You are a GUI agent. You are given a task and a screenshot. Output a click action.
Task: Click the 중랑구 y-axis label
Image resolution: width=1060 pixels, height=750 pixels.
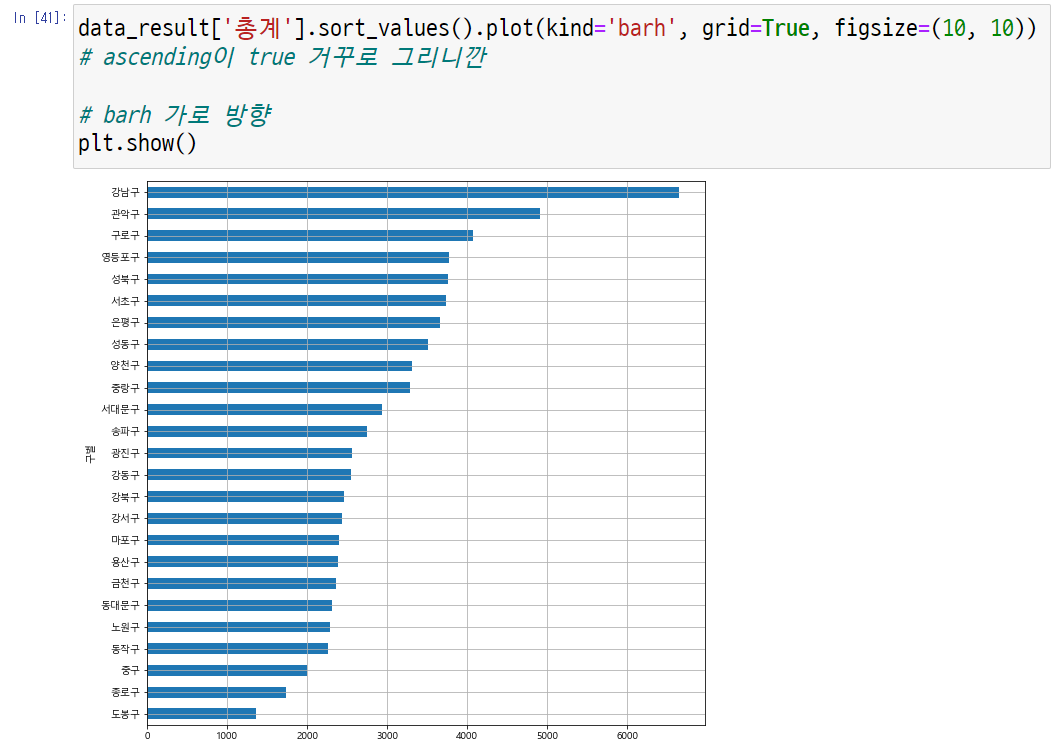tap(125, 388)
